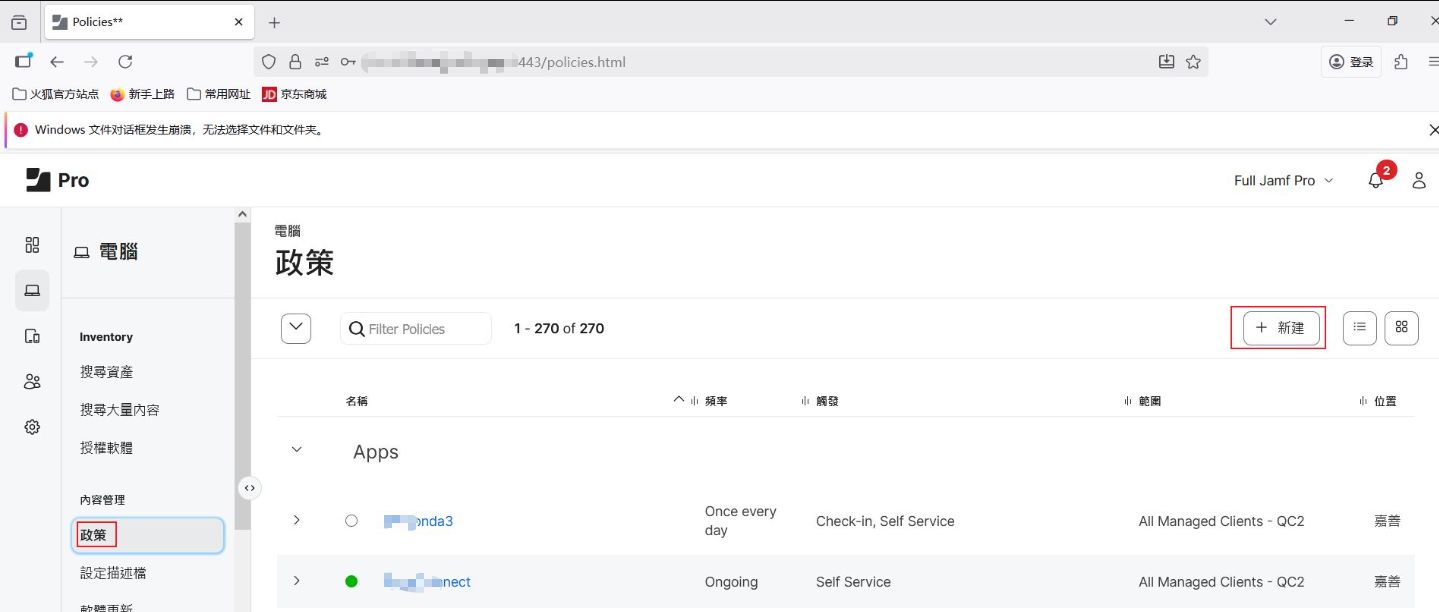Screen dimensions: 1439x612
Task: Open the Dashboard grid icon in sidebar
Action: click(32, 245)
